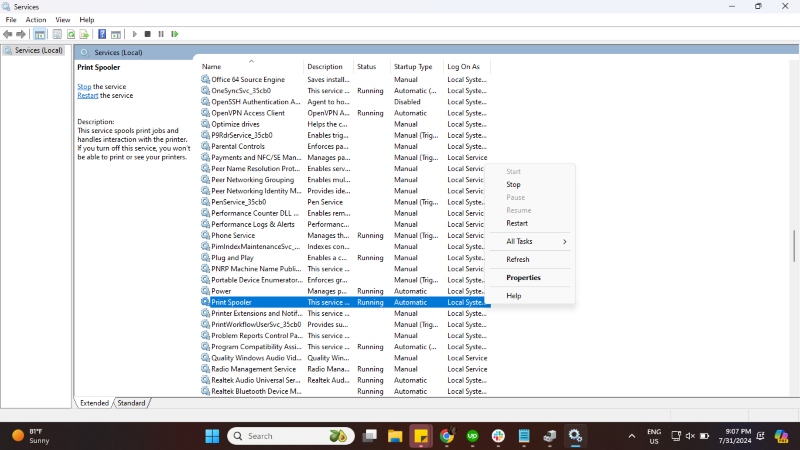This screenshot has width=800, height=450.
Task: Open the Action menu
Action: click(35, 19)
